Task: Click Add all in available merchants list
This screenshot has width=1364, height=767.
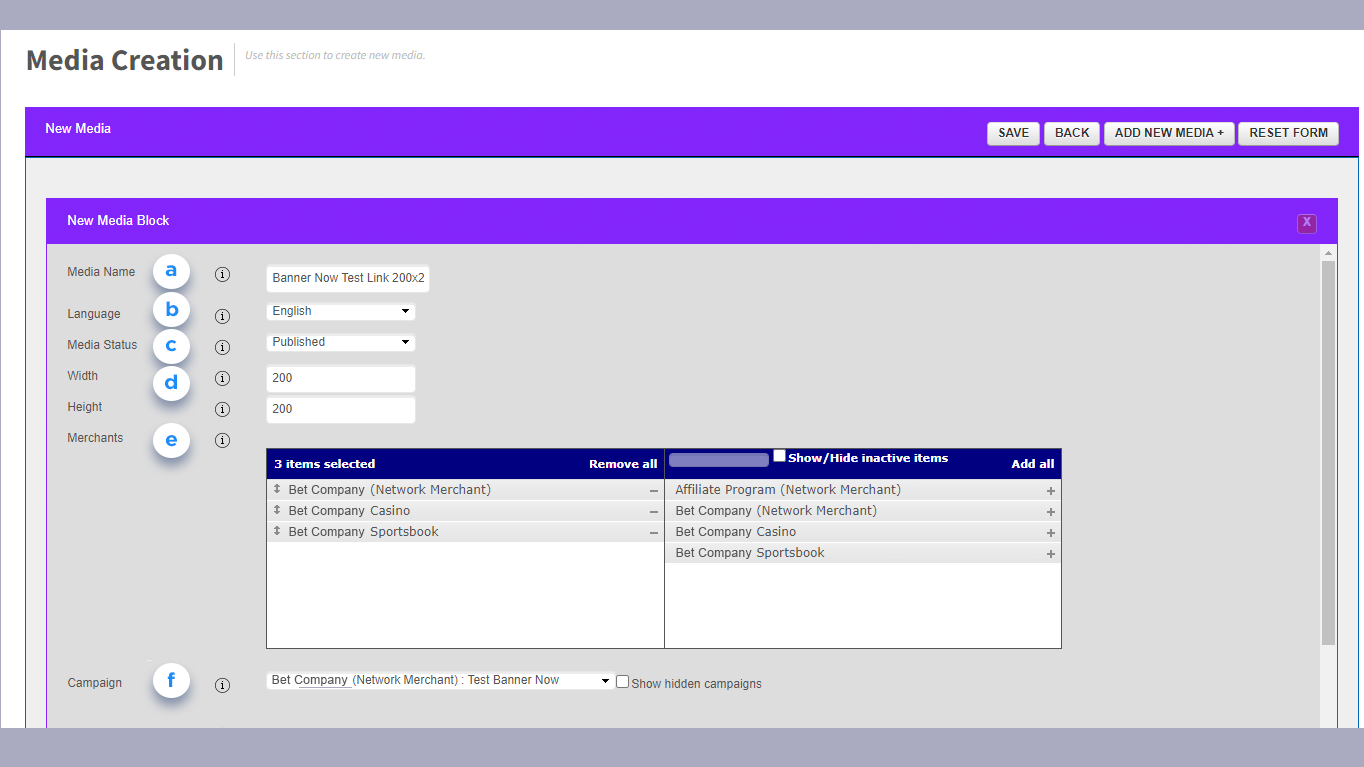Action: [1032, 464]
